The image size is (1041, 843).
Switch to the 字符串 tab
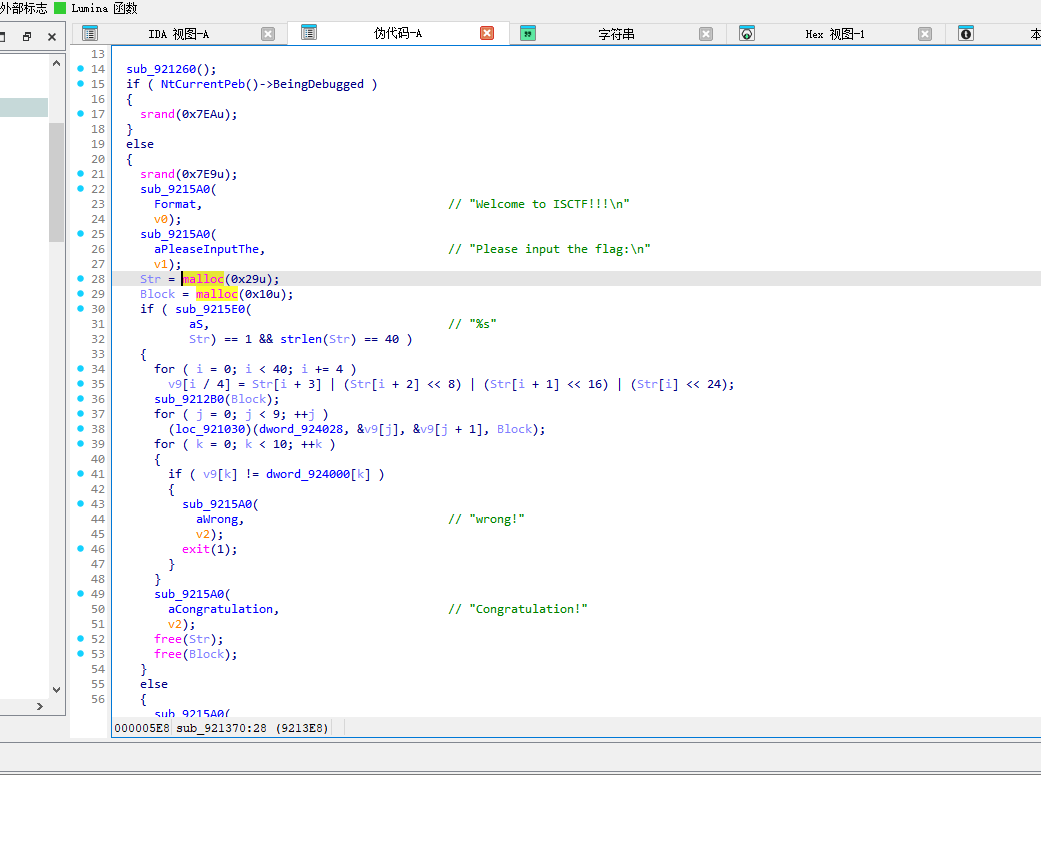(x=616, y=34)
